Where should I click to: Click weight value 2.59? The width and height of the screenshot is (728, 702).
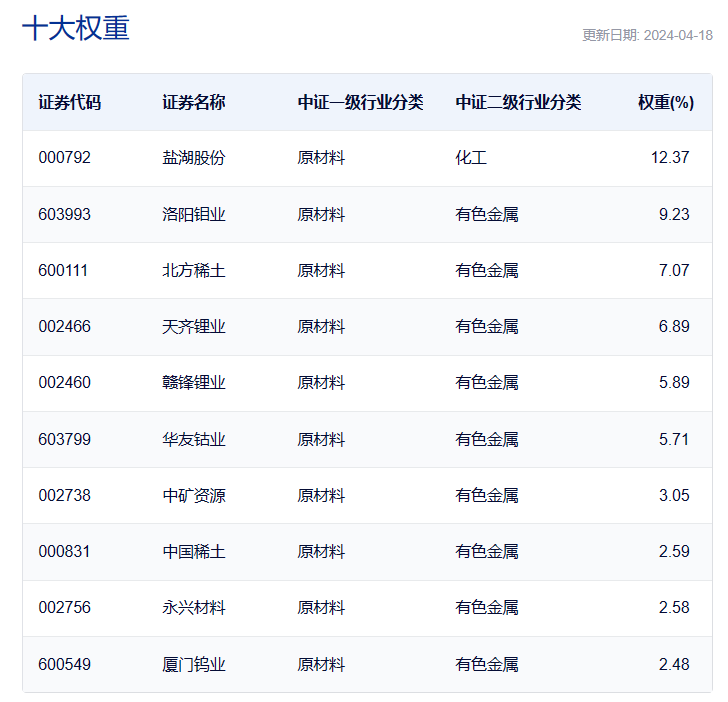pos(674,552)
